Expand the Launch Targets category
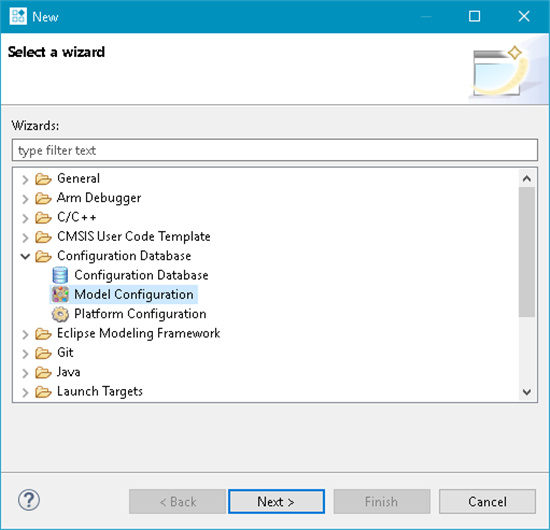The image size is (550, 530). point(25,392)
